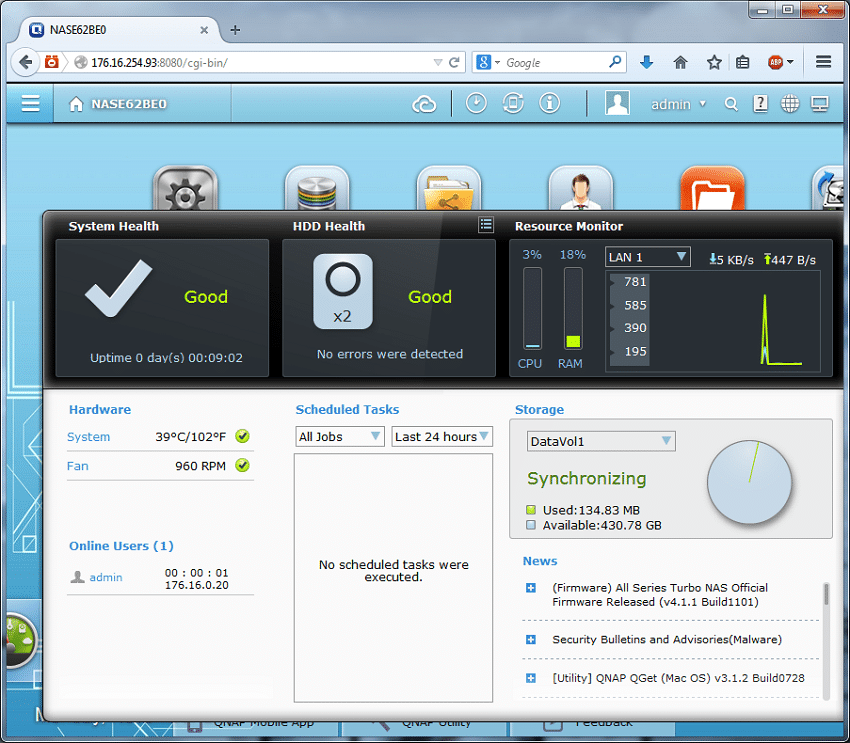This screenshot has width=850, height=743.
Task: Click the Google search input field
Action: tap(554, 62)
